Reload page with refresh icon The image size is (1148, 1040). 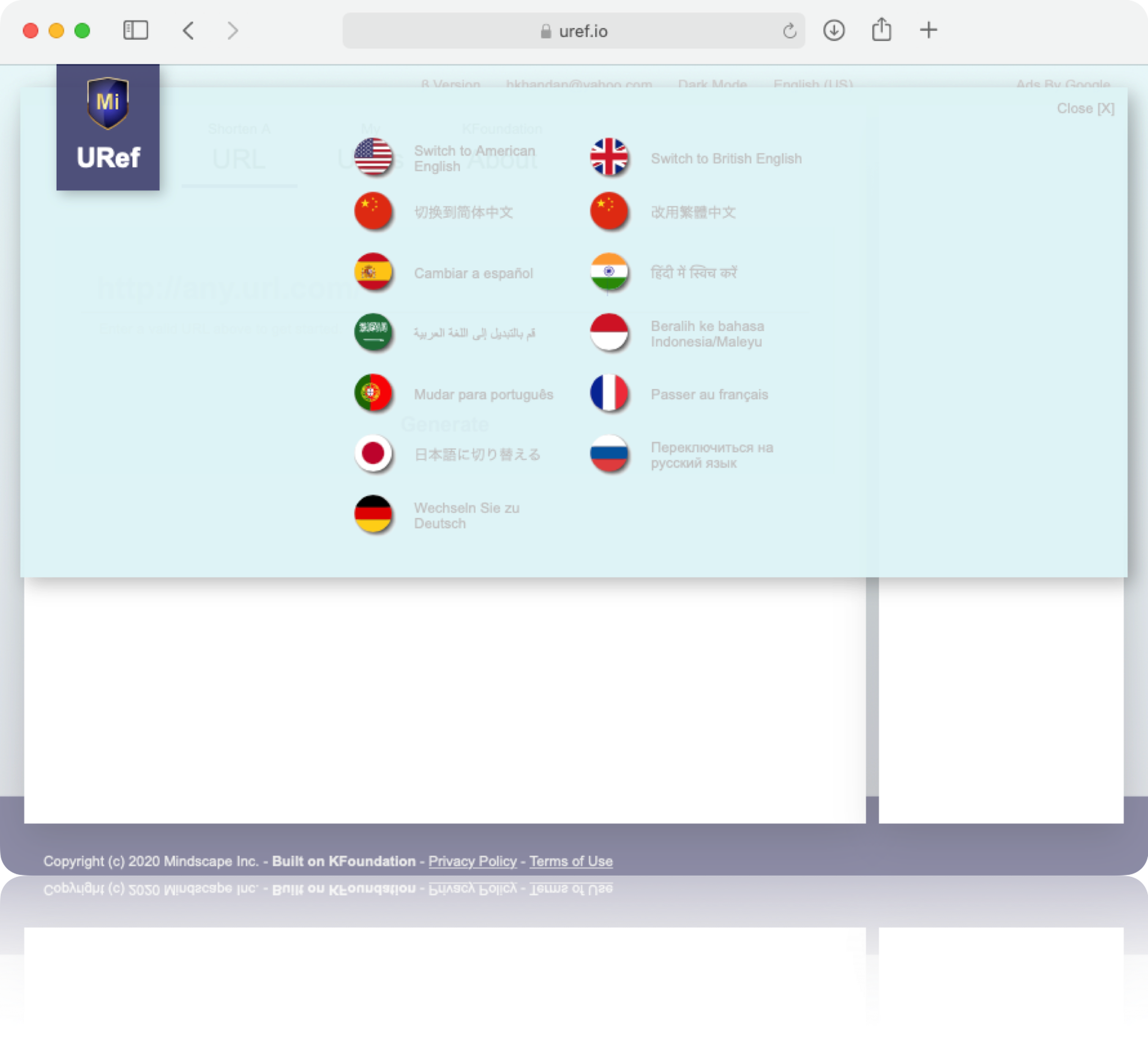click(789, 31)
